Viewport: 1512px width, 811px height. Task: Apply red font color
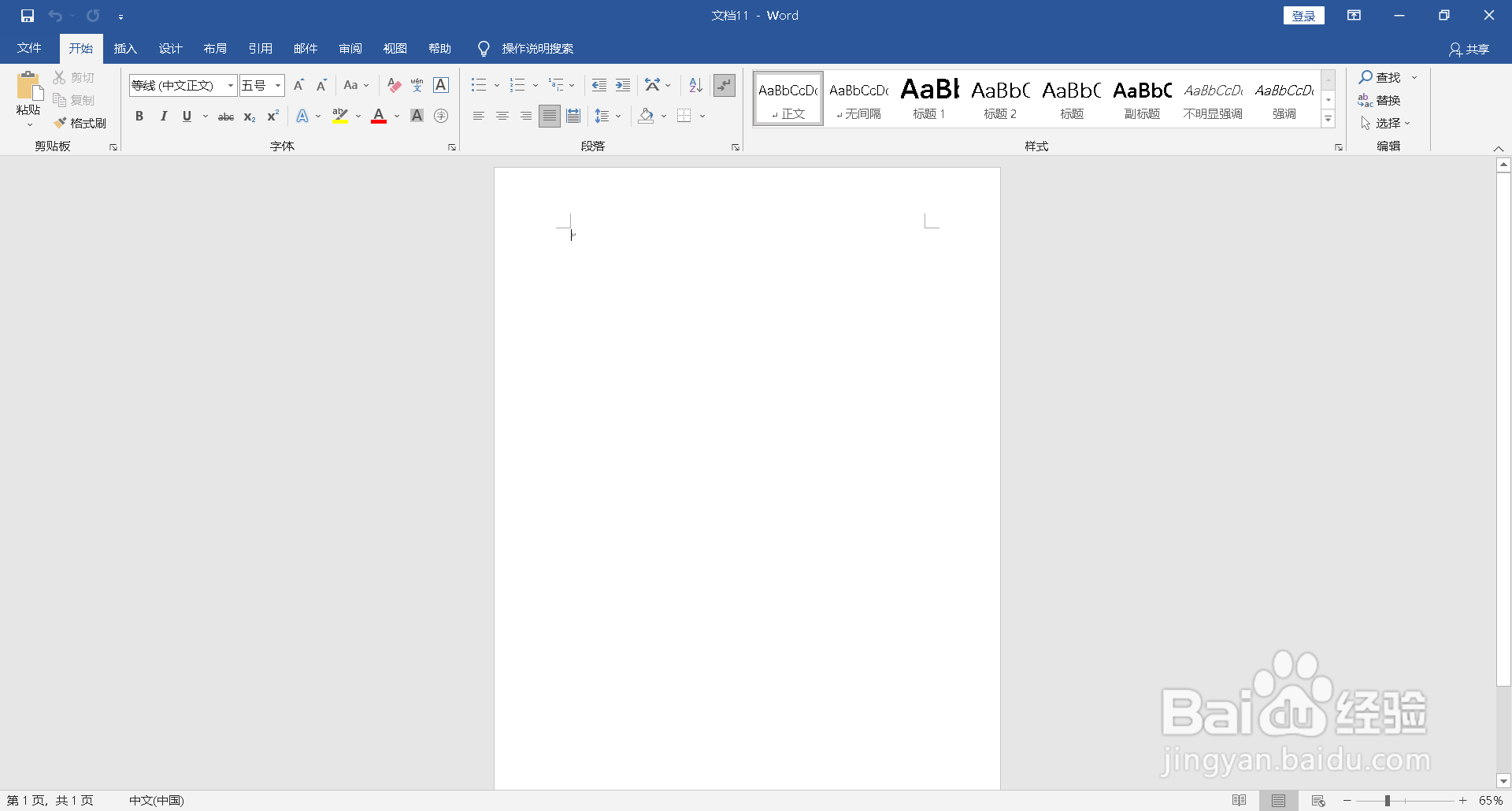[x=379, y=117]
